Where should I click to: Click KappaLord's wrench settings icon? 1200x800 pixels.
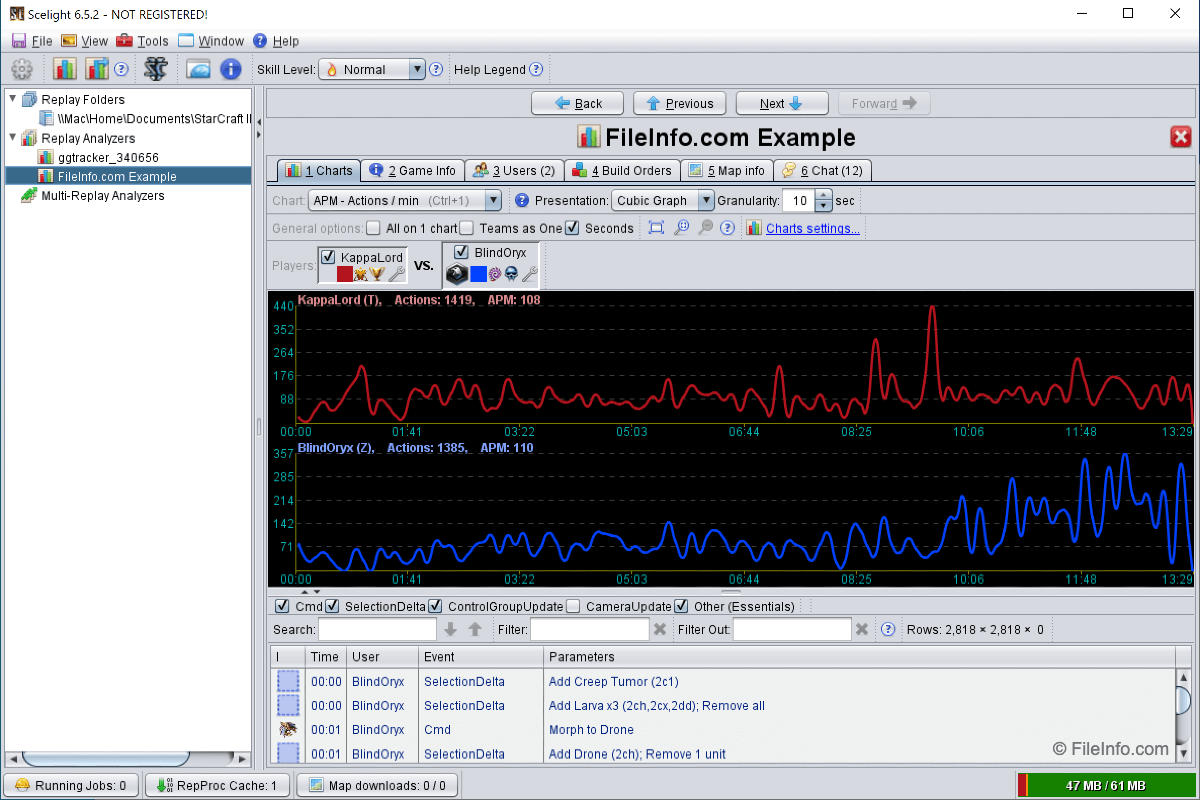click(x=397, y=274)
